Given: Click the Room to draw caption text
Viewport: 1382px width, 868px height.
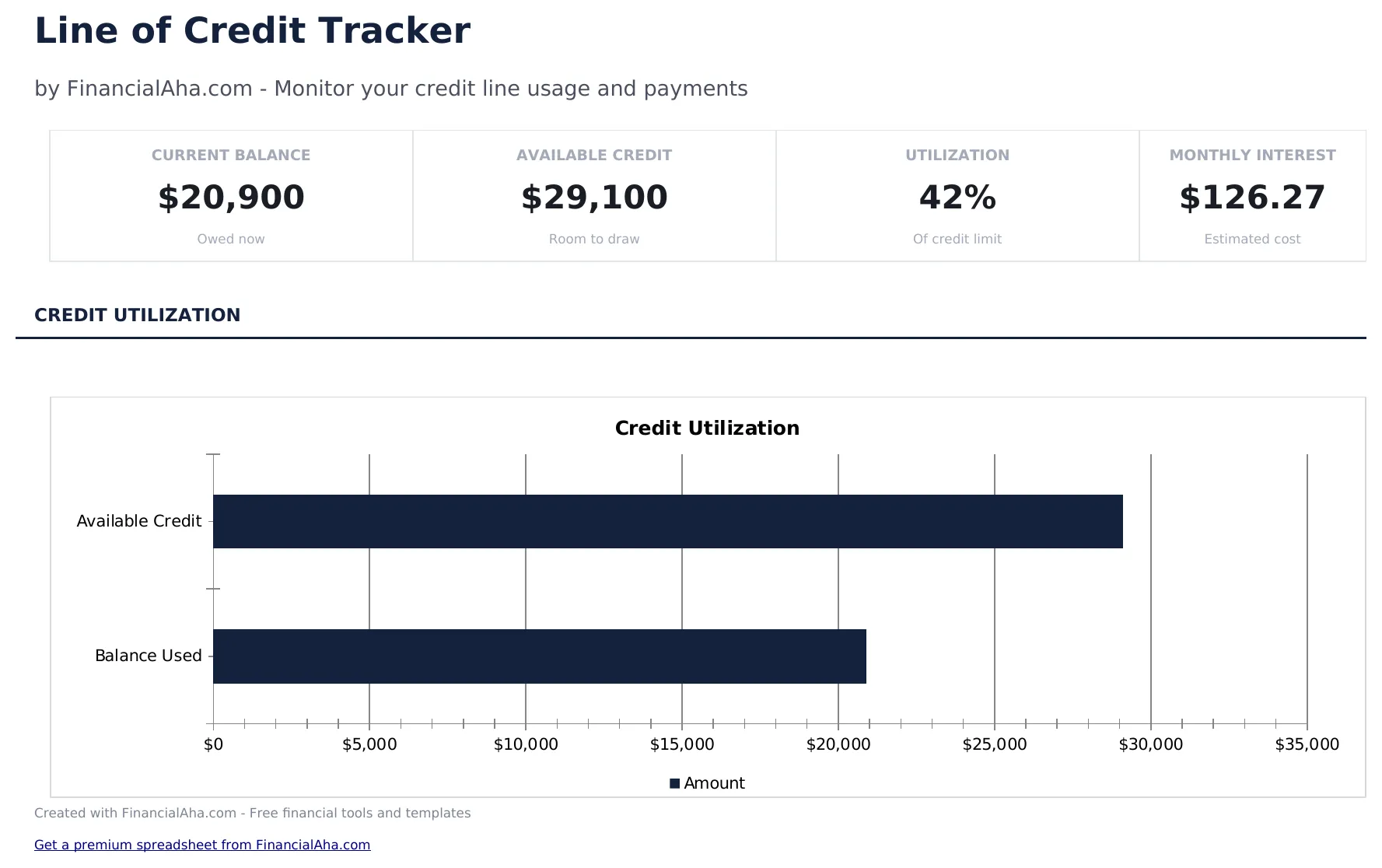Looking at the screenshot, I should click(593, 239).
